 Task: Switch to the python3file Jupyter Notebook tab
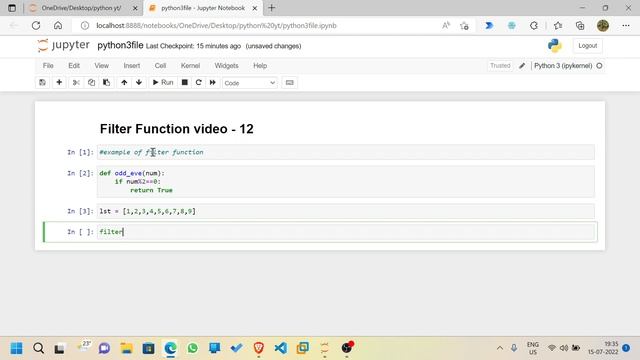(x=203, y=8)
